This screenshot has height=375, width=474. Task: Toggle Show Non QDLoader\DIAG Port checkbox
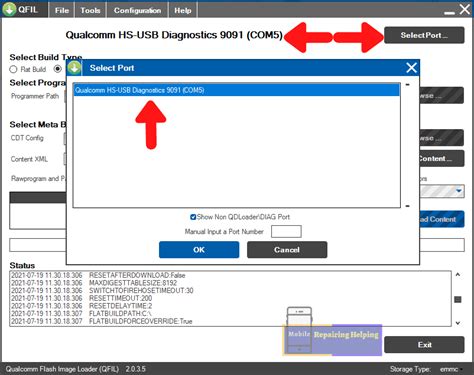193,217
